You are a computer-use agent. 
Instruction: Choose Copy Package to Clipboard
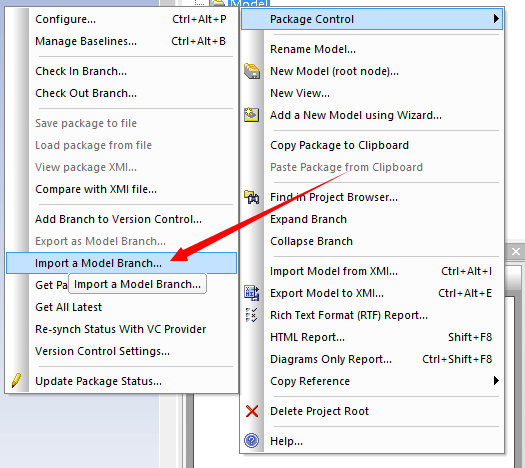point(340,145)
